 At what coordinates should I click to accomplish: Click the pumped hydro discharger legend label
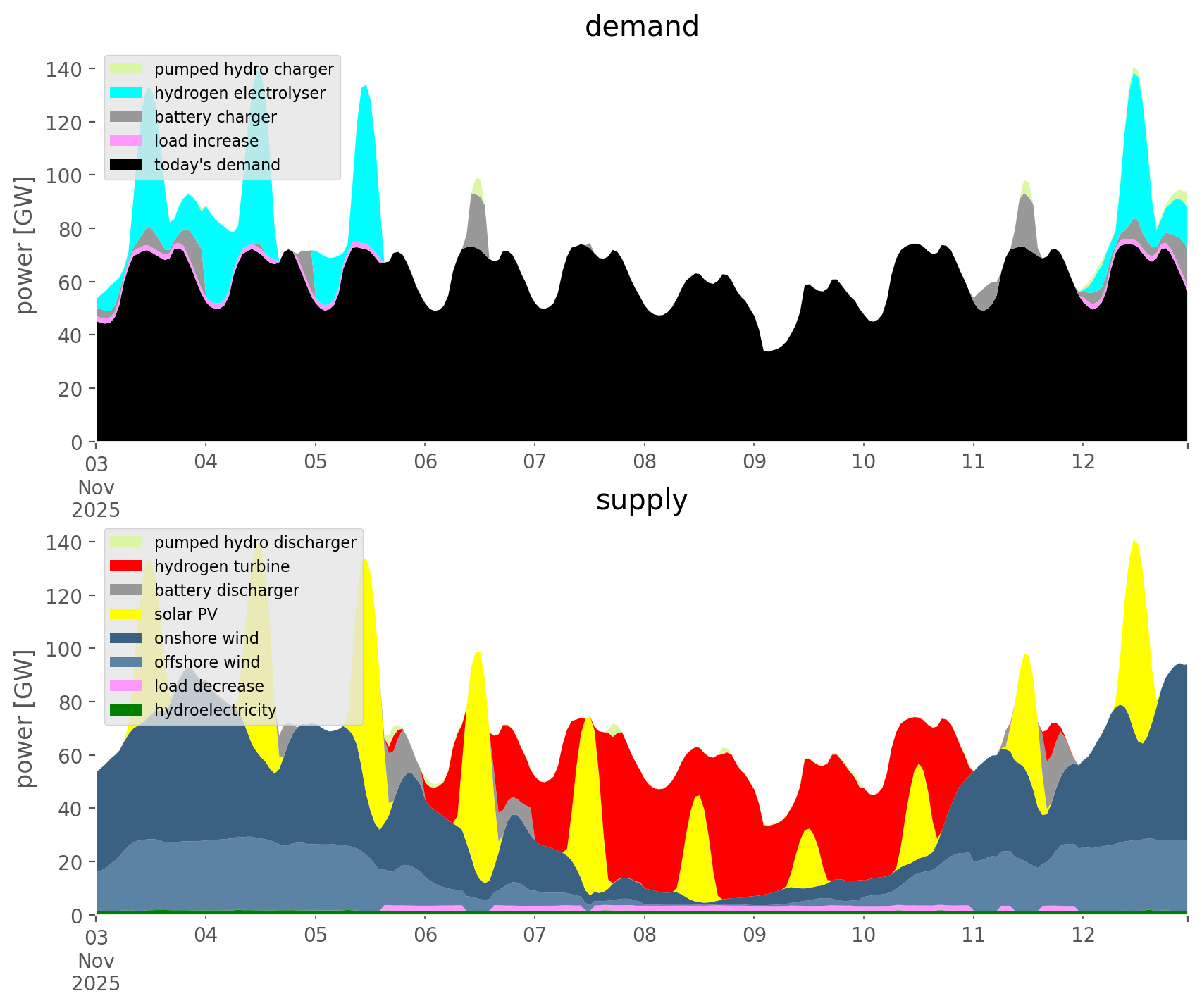click(x=255, y=542)
